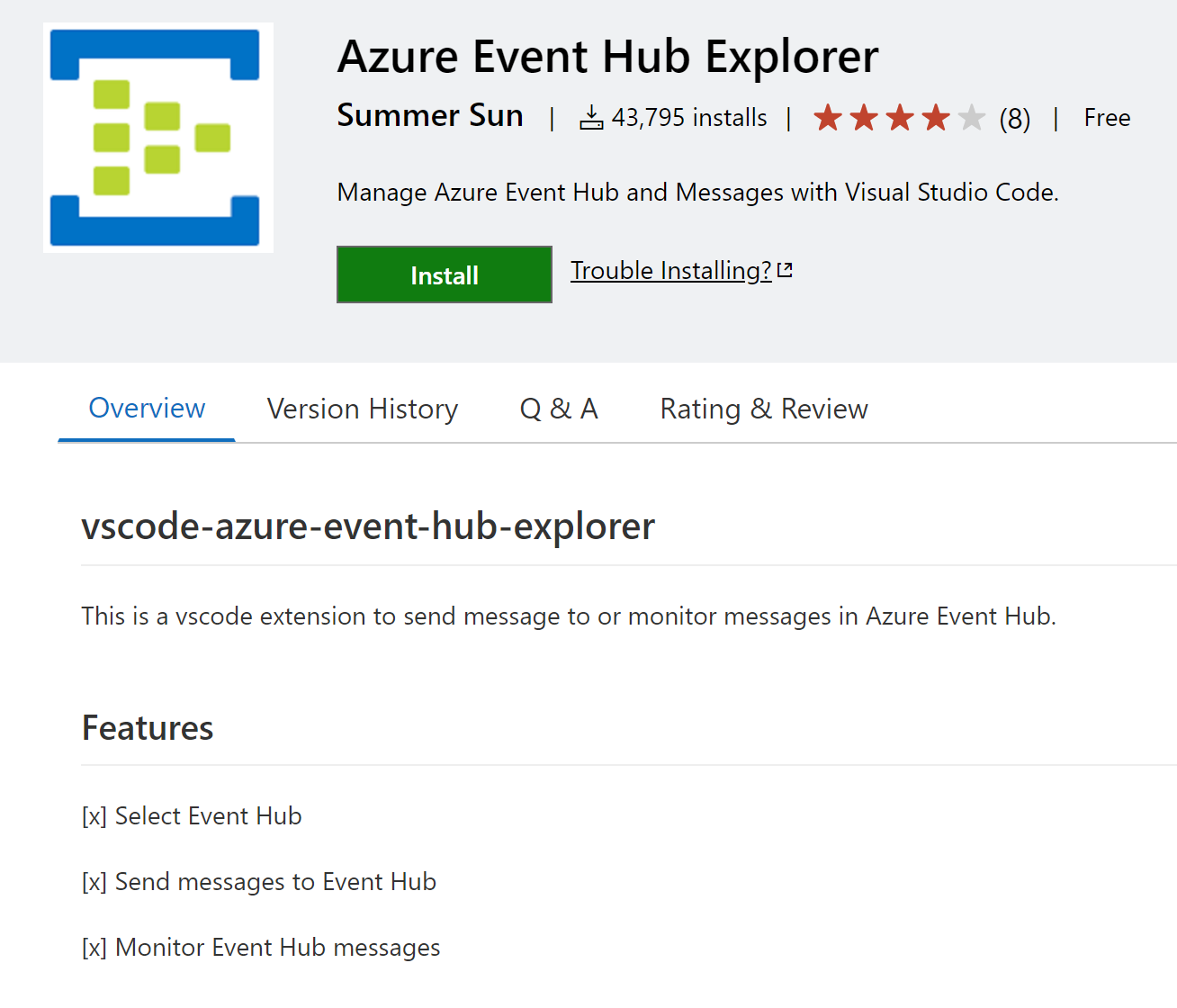This screenshot has width=1177, height=1008.
Task: Open publisher Summer Sun's page
Action: (x=430, y=116)
